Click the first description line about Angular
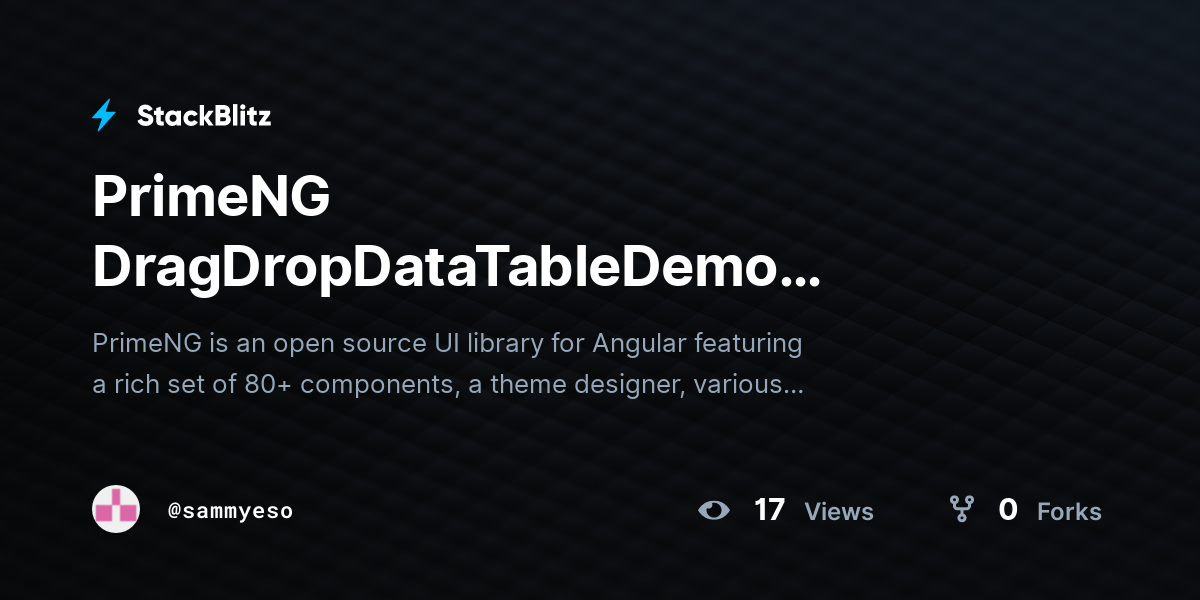The height and width of the screenshot is (600, 1200). [x=447, y=344]
